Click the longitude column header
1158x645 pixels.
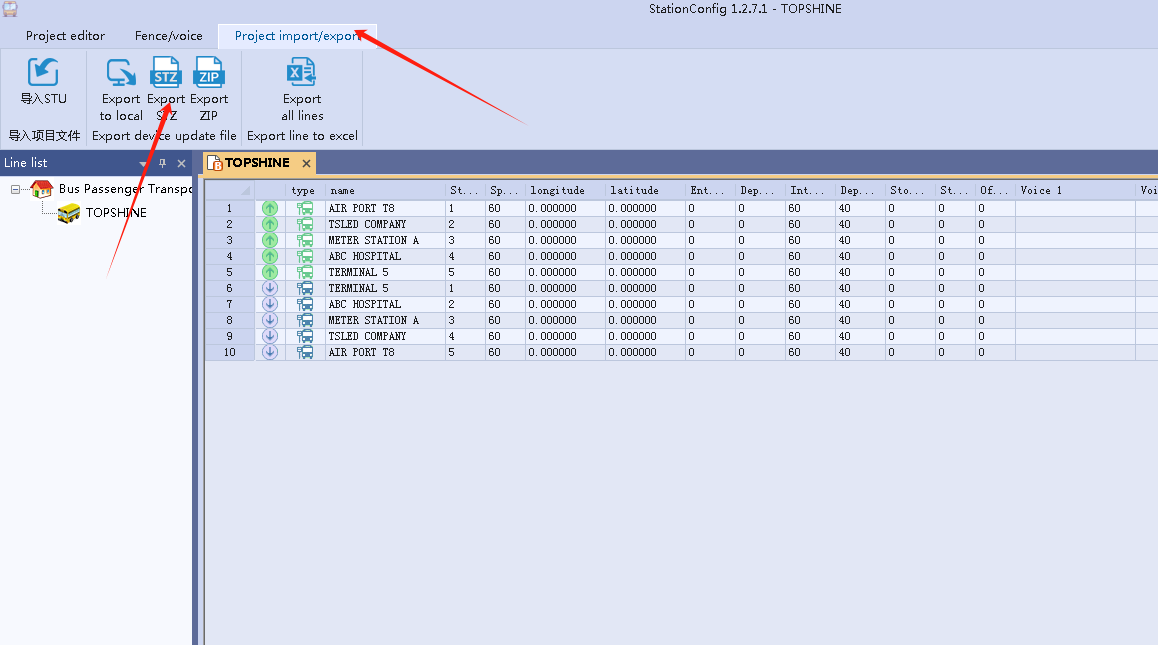click(x=564, y=190)
